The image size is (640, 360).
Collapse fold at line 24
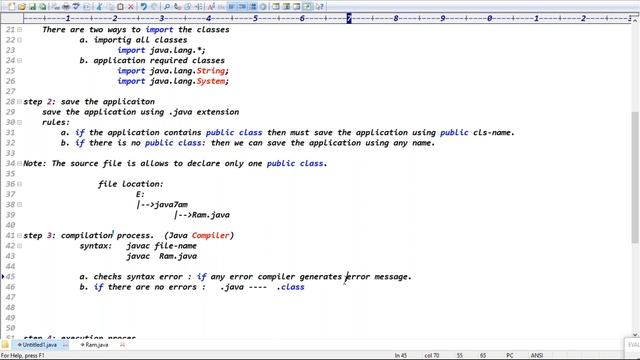[x=20, y=60]
